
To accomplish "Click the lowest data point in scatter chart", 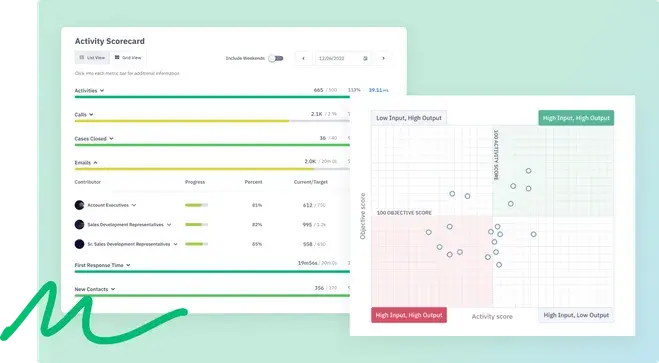I will (499, 265).
